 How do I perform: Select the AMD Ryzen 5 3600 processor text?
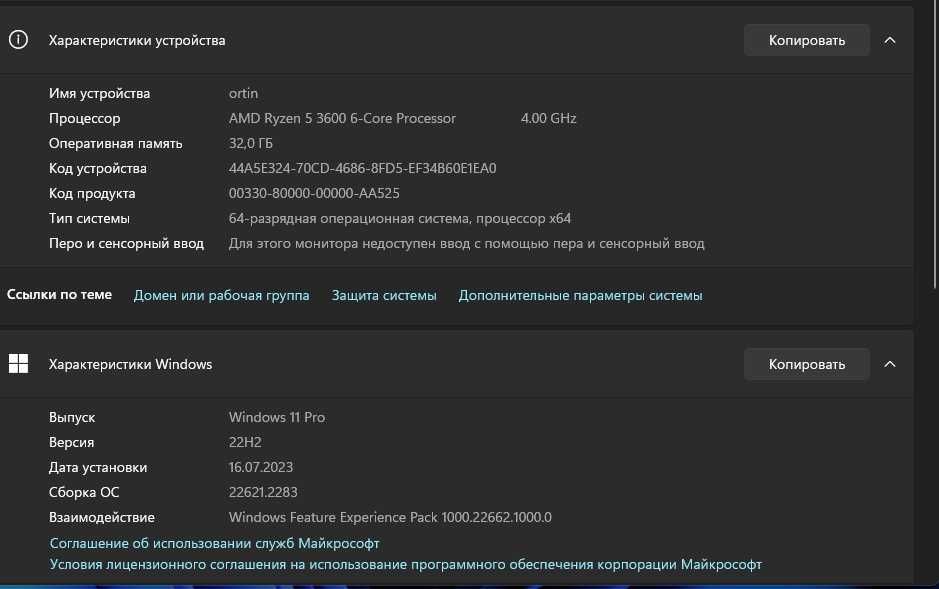click(x=342, y=119)
